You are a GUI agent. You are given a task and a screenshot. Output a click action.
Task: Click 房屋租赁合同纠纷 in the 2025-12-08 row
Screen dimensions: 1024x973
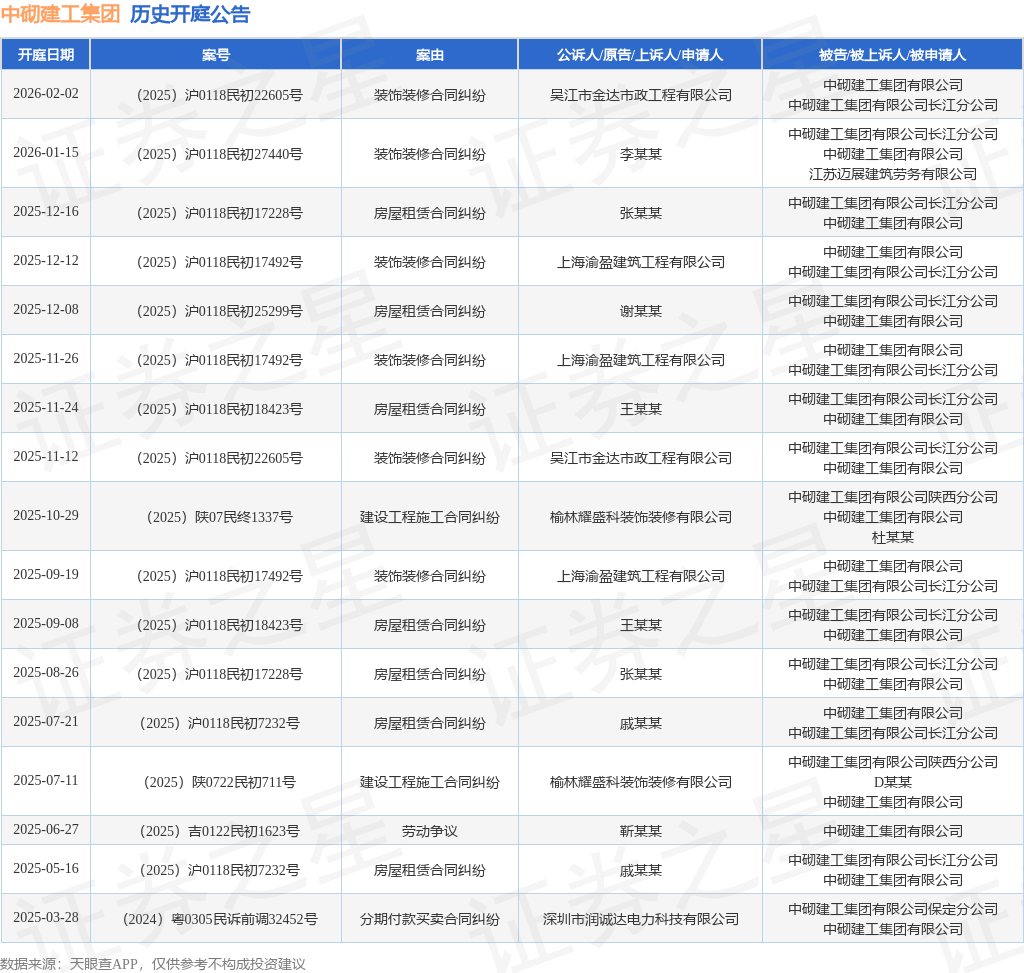[430, 311]
